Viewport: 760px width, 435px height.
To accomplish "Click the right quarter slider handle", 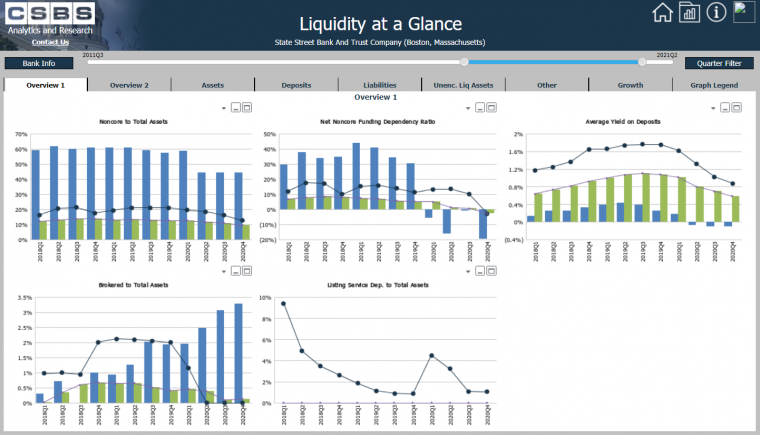I will coord(642,62).
